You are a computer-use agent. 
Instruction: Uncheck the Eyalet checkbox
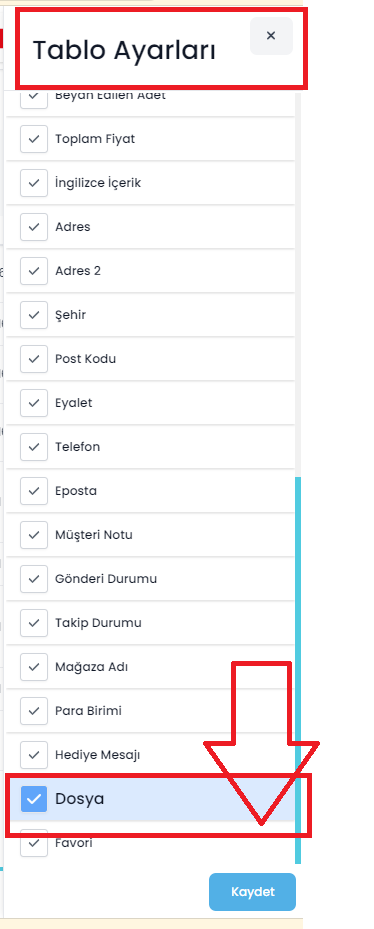point(34,403)
